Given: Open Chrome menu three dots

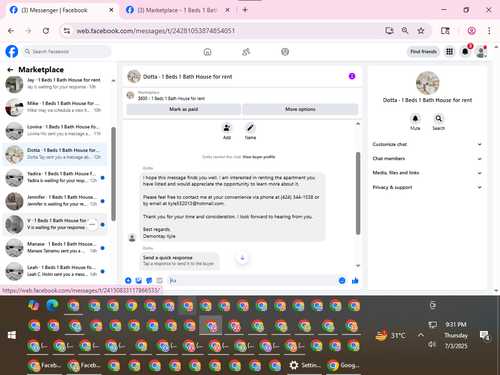Looking at the screenshot, I should click(x=489, y=31).
